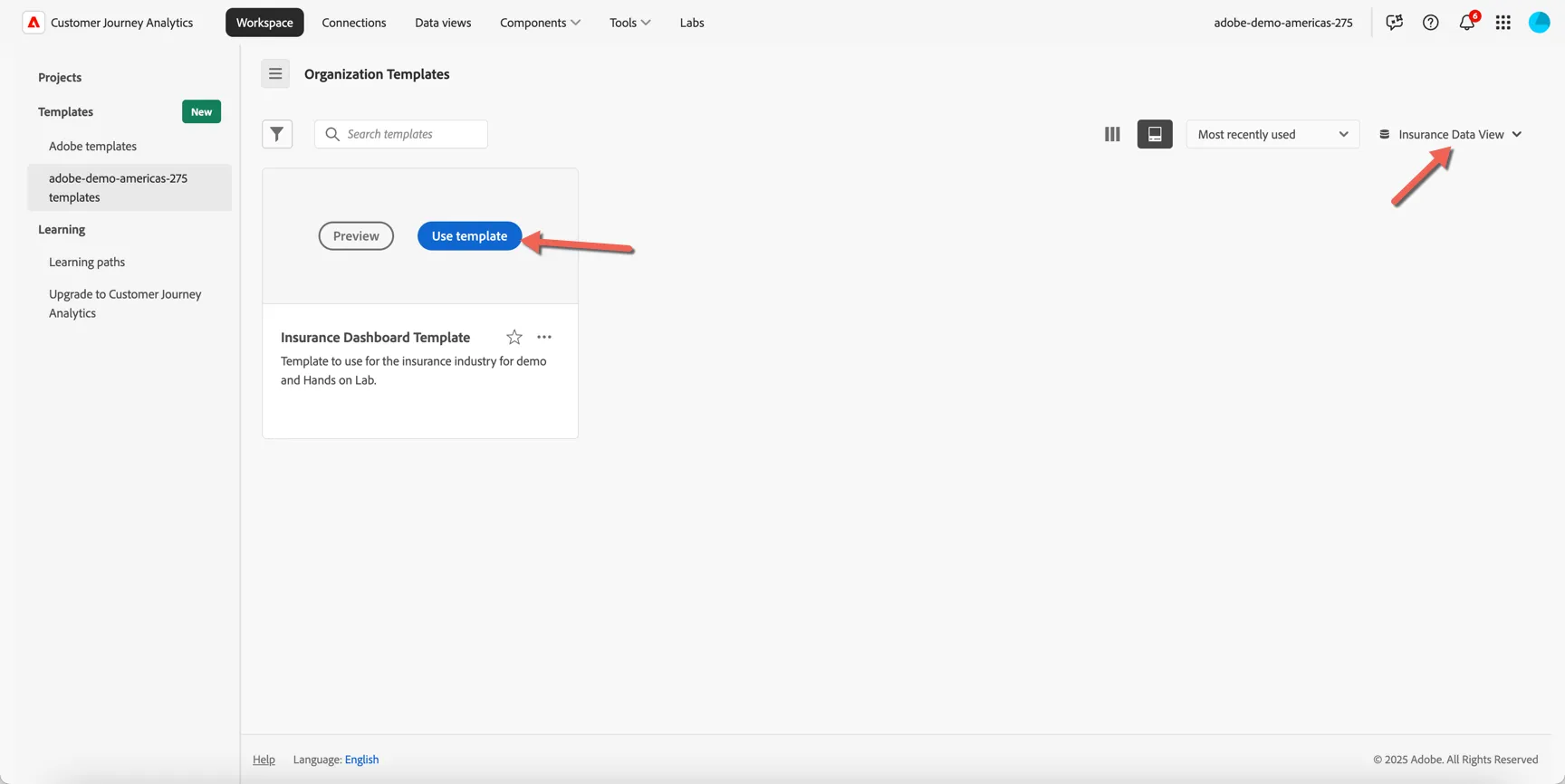Switch to column list view icon
1565x784 pixels.
point(1112,134)
